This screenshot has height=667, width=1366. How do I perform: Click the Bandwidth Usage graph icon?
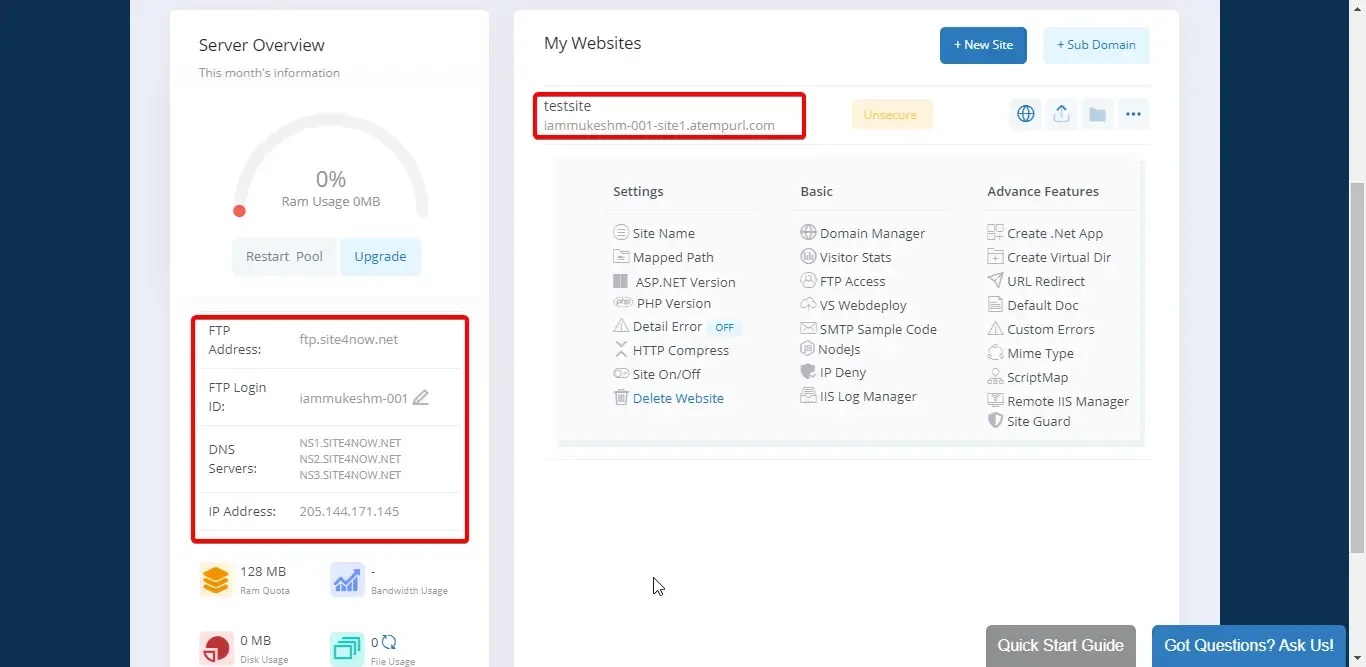[x=345, y=580]
